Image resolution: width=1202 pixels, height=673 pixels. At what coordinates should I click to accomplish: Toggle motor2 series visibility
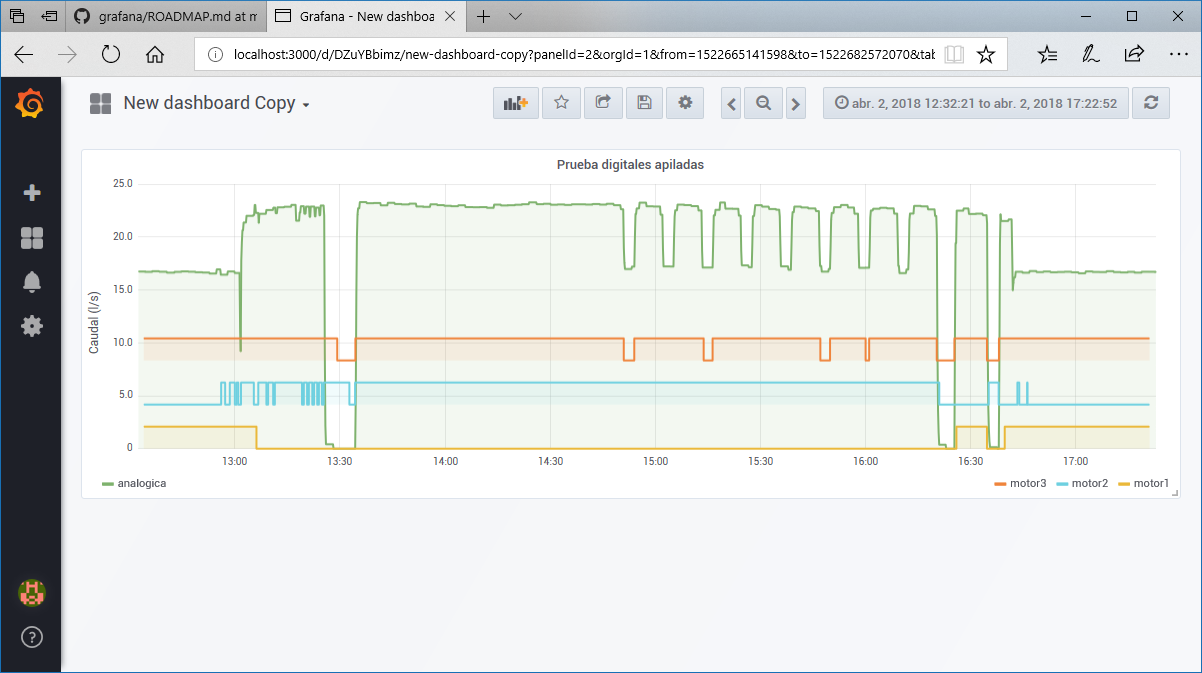coord(1091,482)
